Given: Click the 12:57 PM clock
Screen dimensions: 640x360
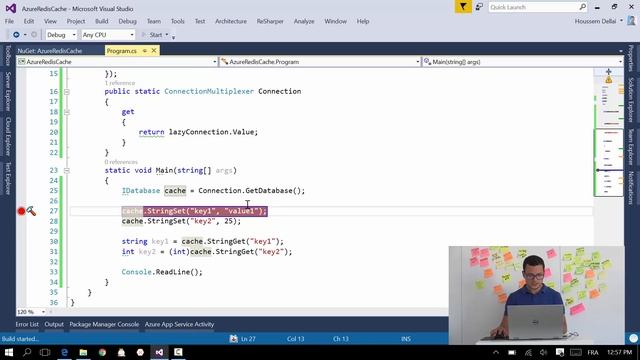Looking at the screenshot, I should (x=619, y=352).
